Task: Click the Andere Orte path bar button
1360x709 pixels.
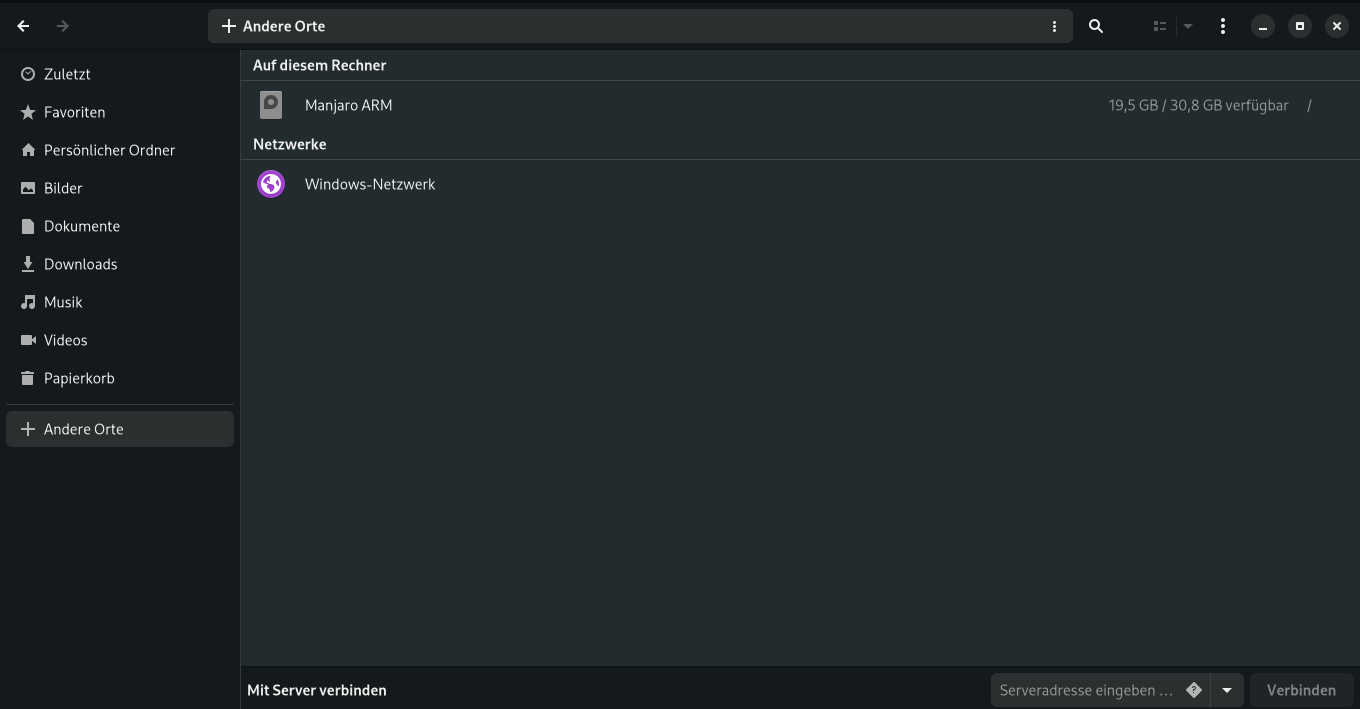Action: 274,26
